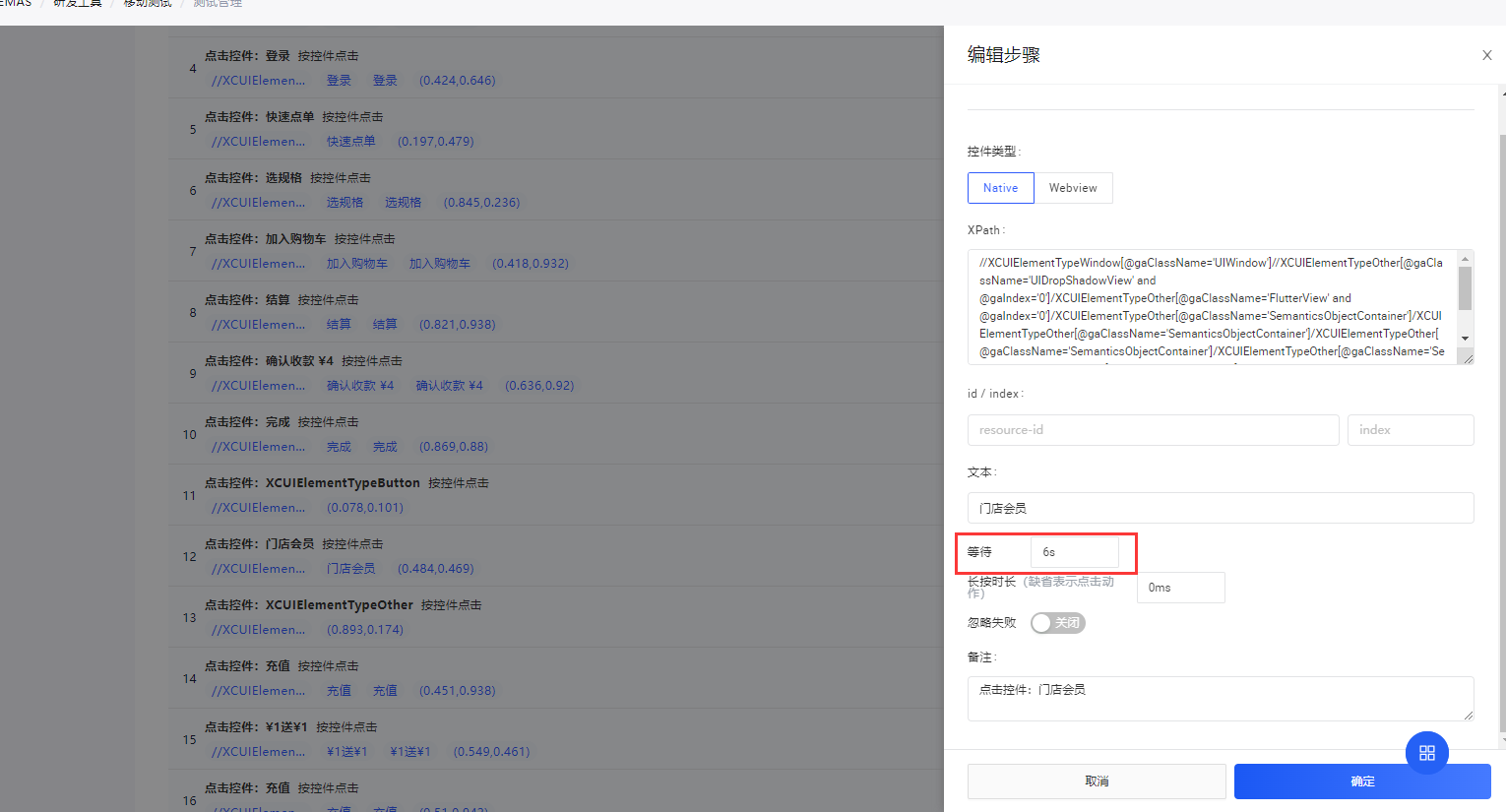
Task: Select the Native control type
Action: click(1000, 188)
